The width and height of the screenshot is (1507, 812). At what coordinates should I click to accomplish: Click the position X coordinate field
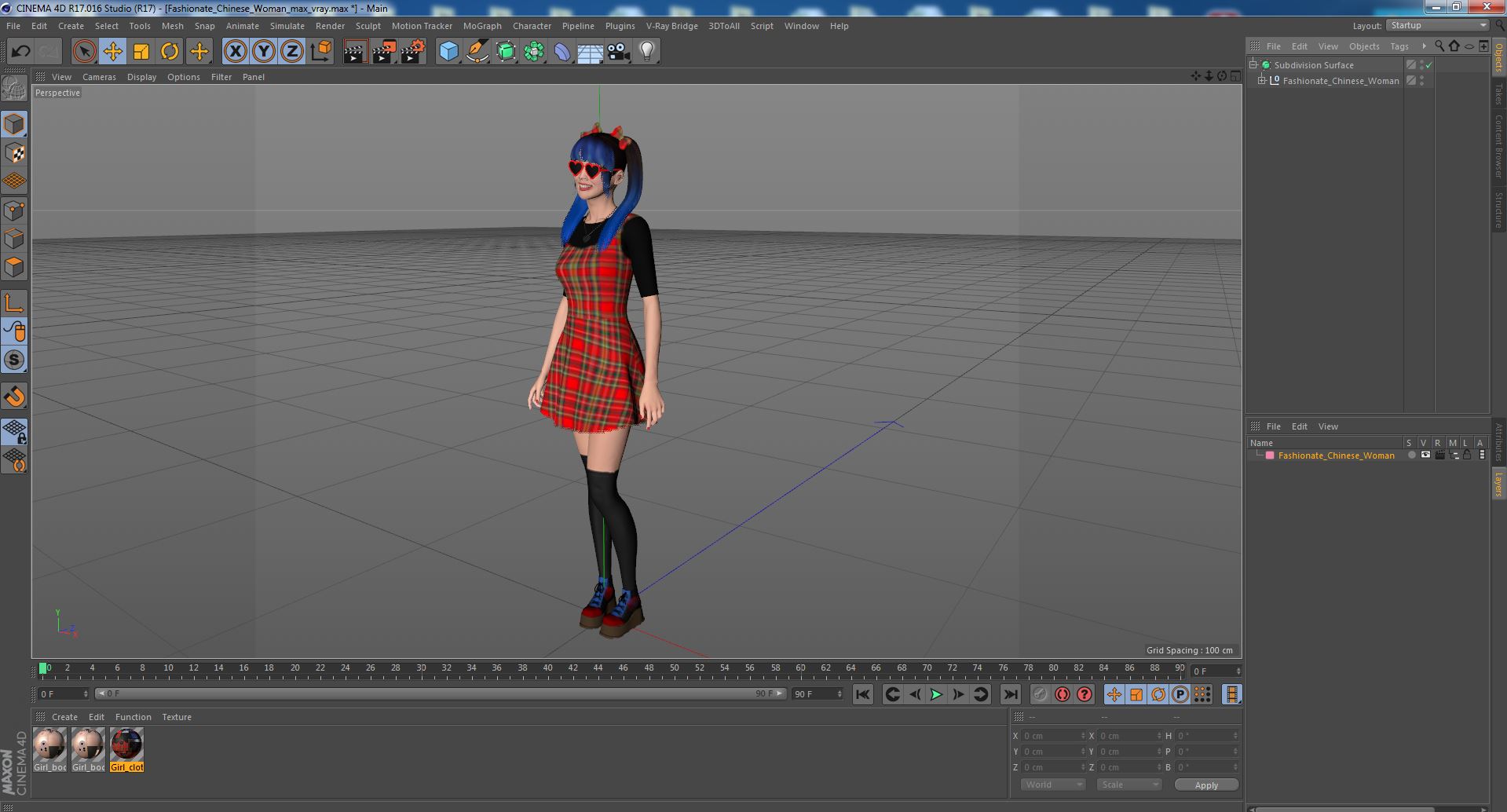(1052, 736)
